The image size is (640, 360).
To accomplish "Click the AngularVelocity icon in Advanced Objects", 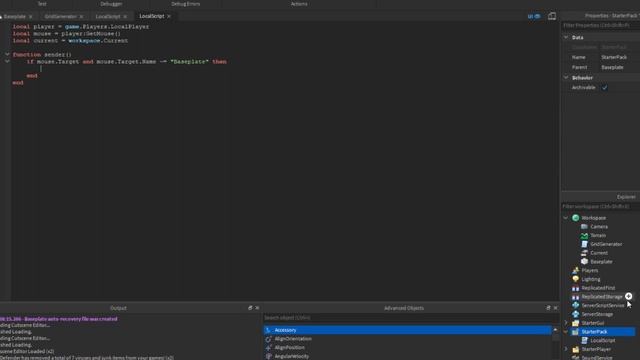I will pos(268,356).
